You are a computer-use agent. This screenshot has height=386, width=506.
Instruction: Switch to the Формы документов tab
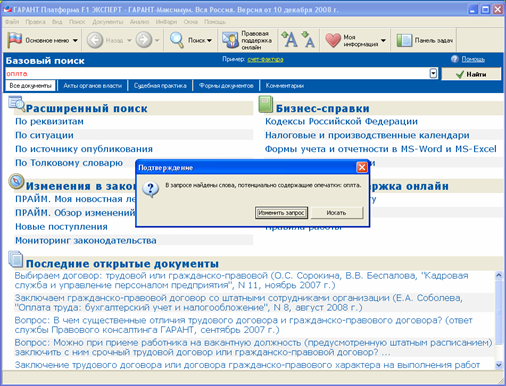pyautogui.click(x=226, y=86)
